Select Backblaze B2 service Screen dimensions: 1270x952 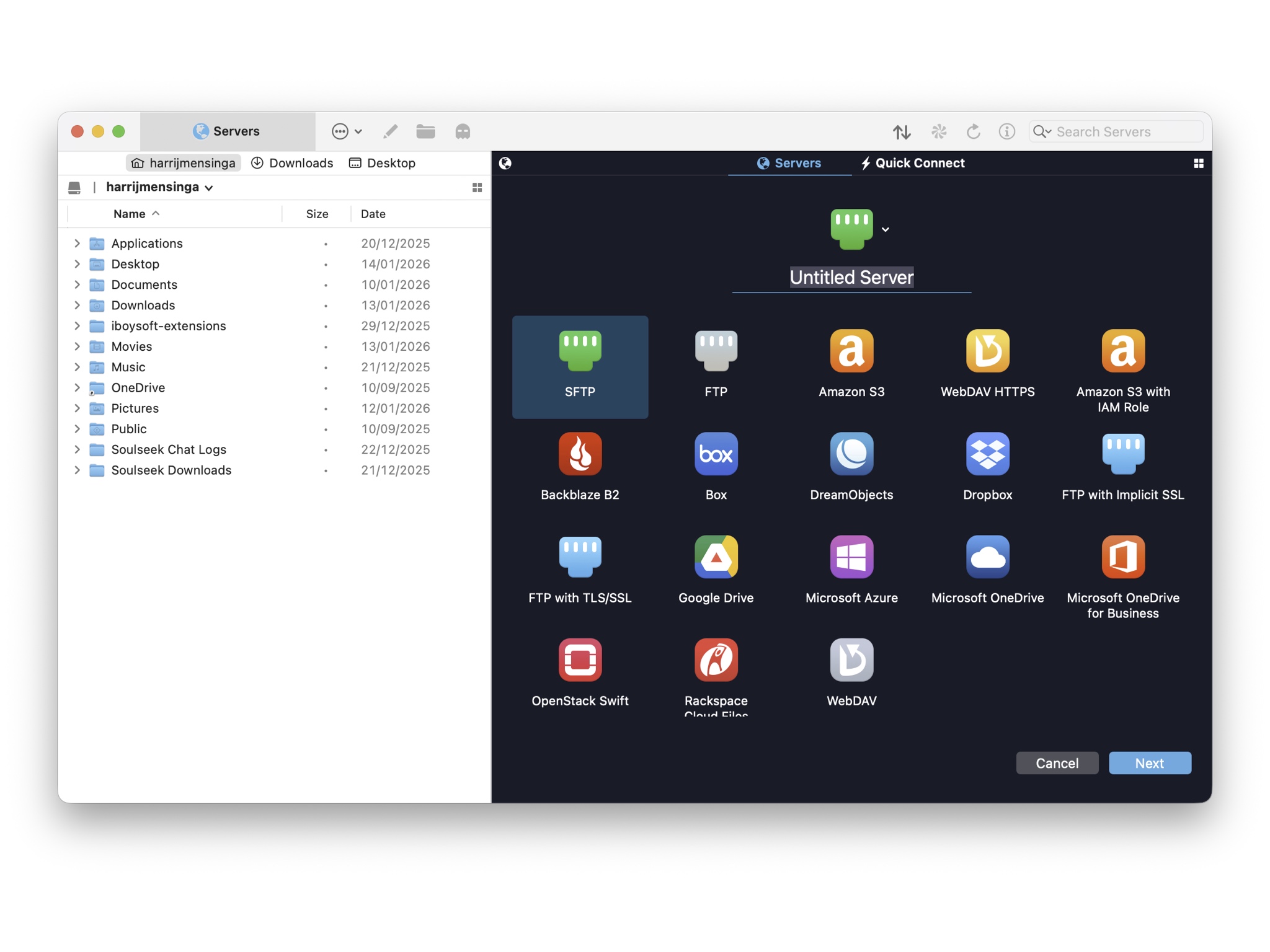pyautogui.click(x=580, y=454)
